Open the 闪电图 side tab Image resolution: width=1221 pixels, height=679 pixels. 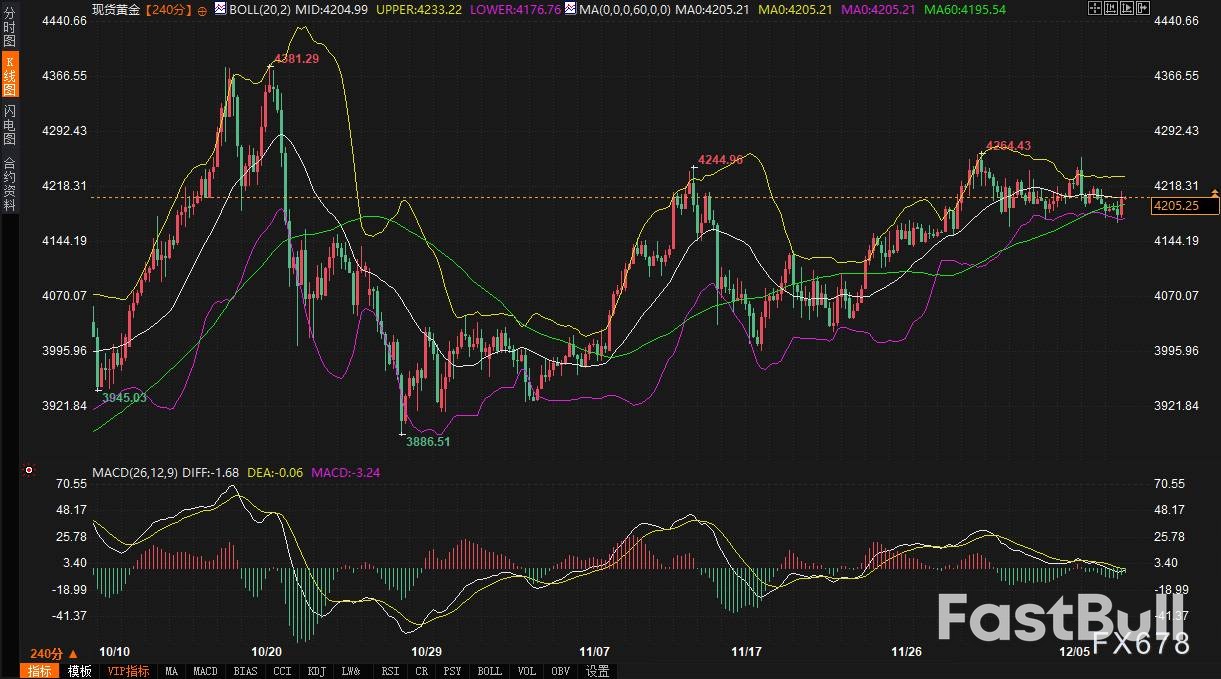click(9, 125)
